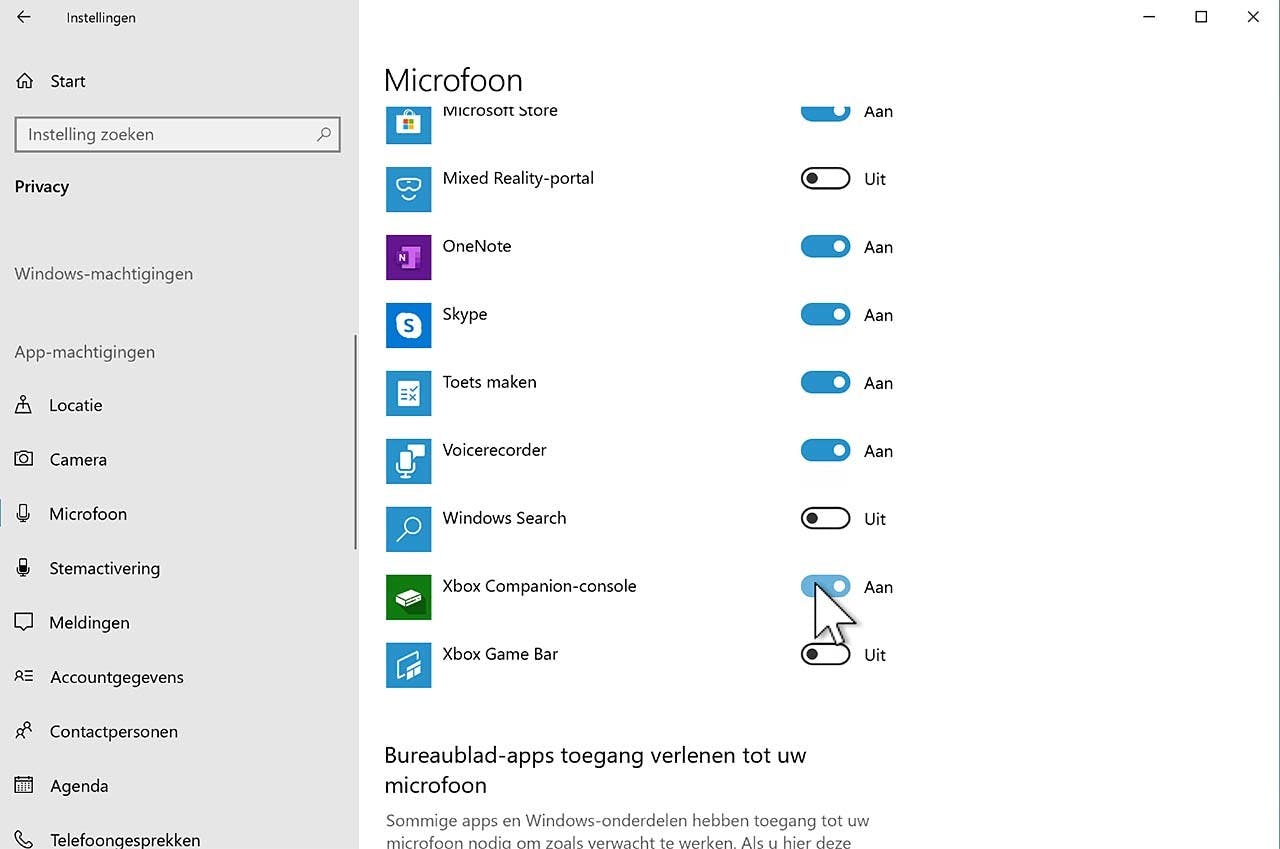Click the Xbox Companion-console app icon
Image resolution: width=1280 pixels, height=849 pixels.
408,597
